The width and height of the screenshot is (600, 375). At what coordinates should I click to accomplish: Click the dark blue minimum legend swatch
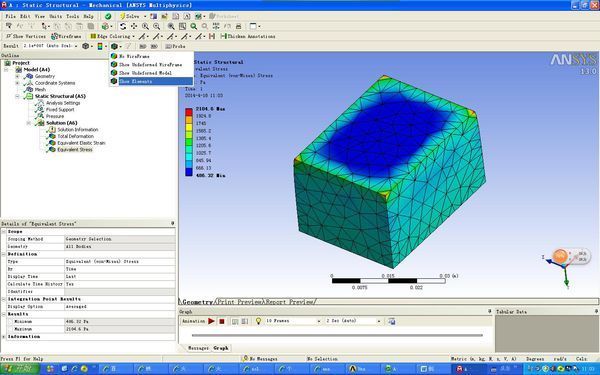(x=189, y=172)
